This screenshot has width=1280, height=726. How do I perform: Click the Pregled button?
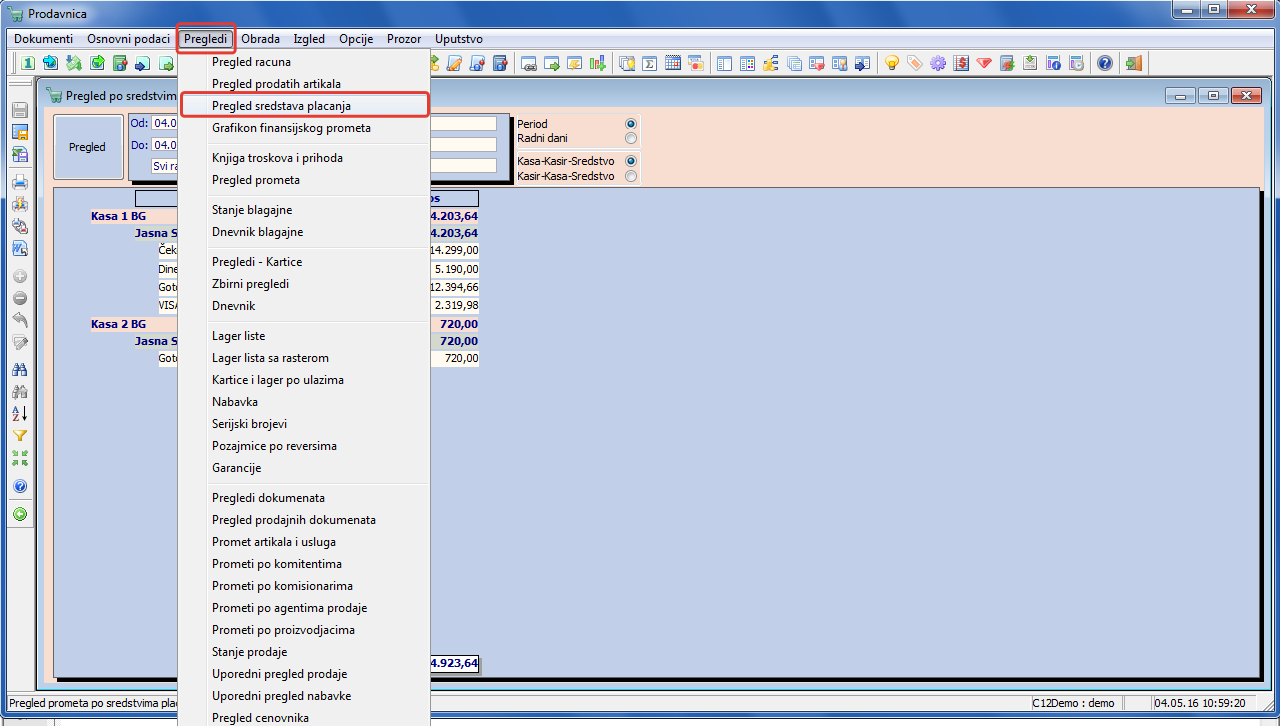click(87, 147)
